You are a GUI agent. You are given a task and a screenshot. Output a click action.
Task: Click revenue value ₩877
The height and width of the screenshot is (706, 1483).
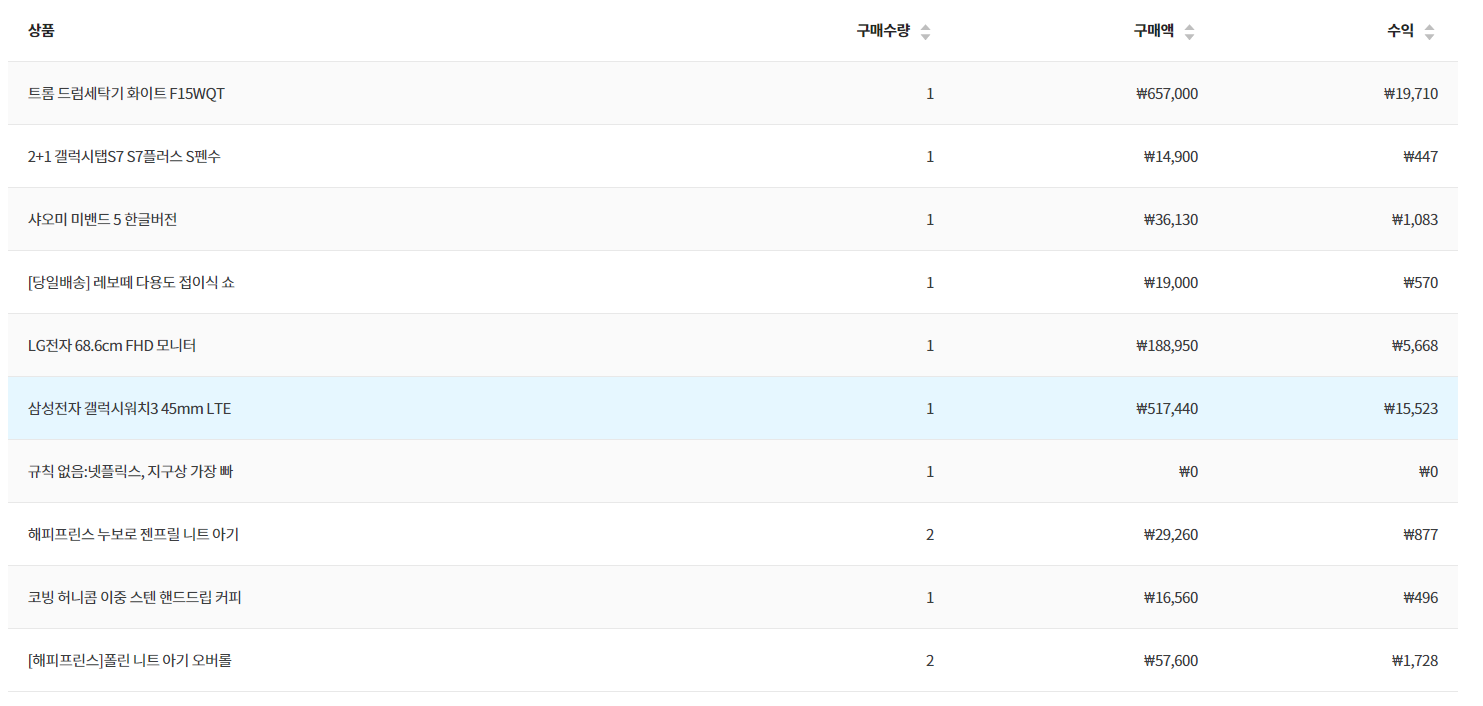(x=1421, y=535)
